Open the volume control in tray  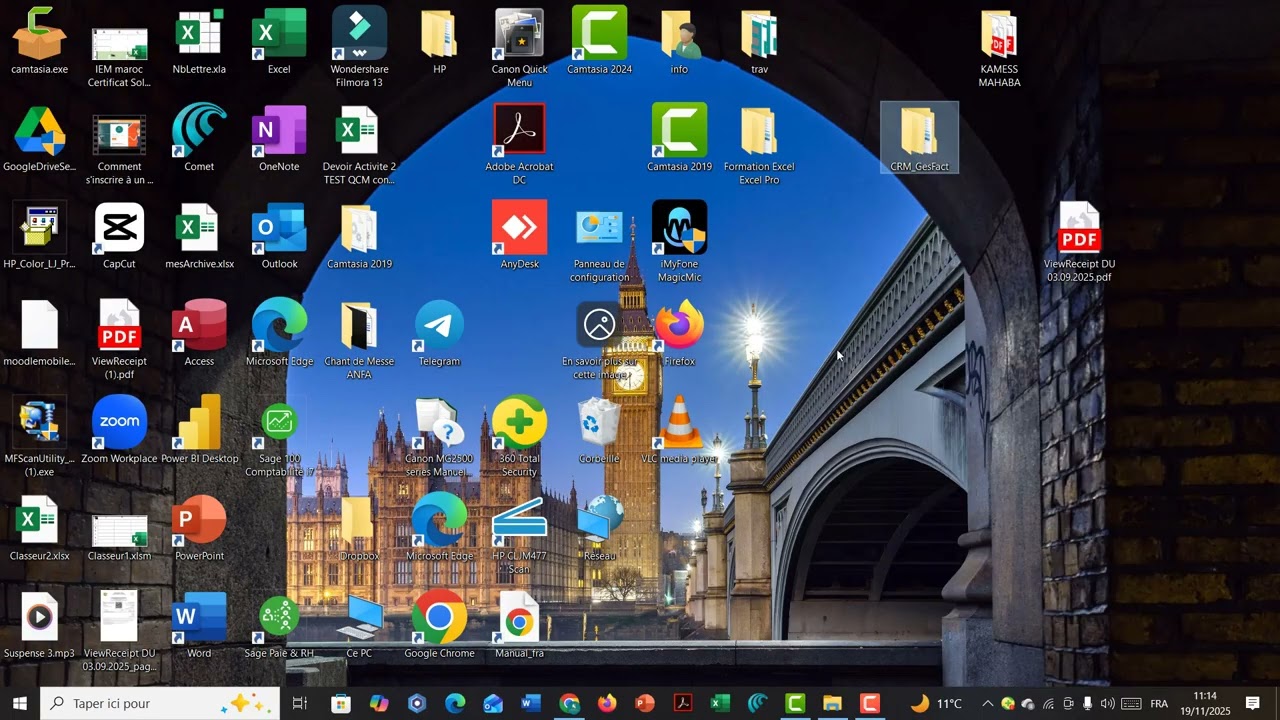(1107, 704)
